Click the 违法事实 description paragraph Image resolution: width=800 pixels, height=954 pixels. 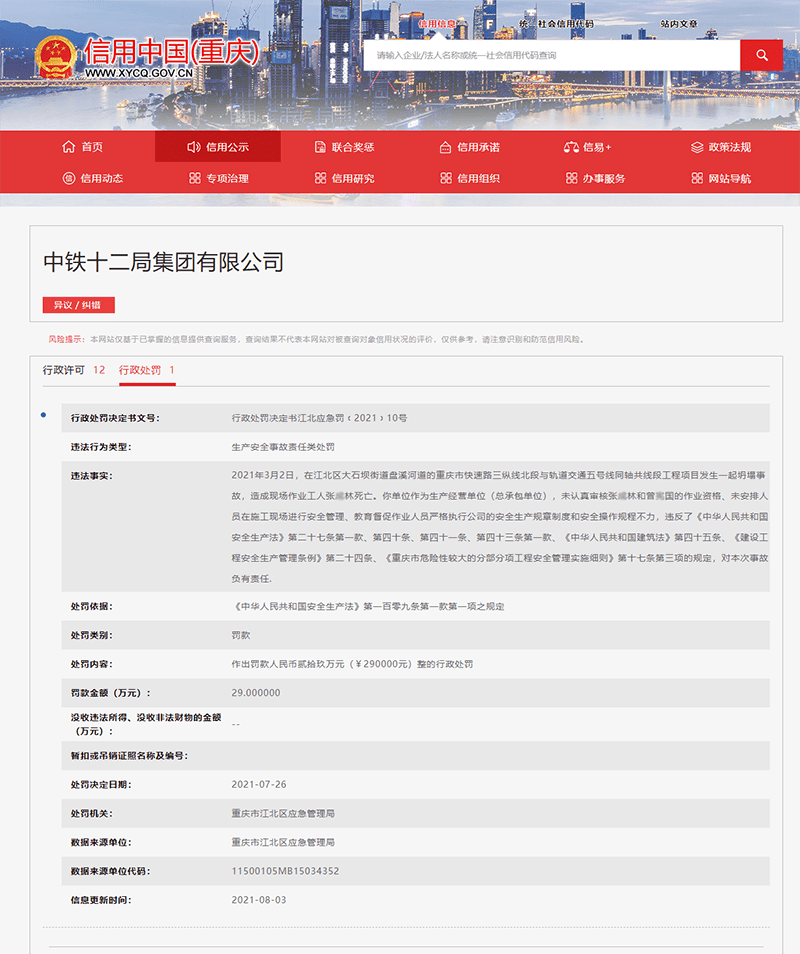click(x=499, y=526)
